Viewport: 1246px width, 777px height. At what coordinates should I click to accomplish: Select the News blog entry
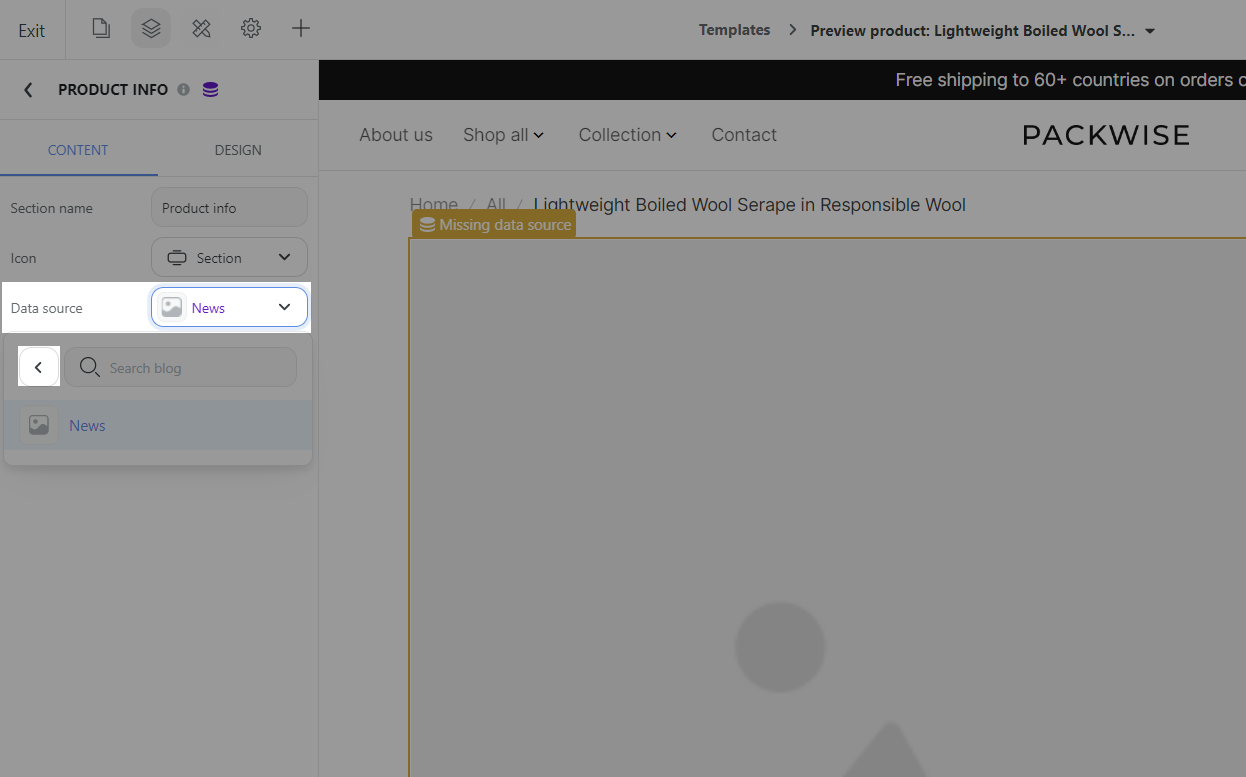tap(158, 425)
